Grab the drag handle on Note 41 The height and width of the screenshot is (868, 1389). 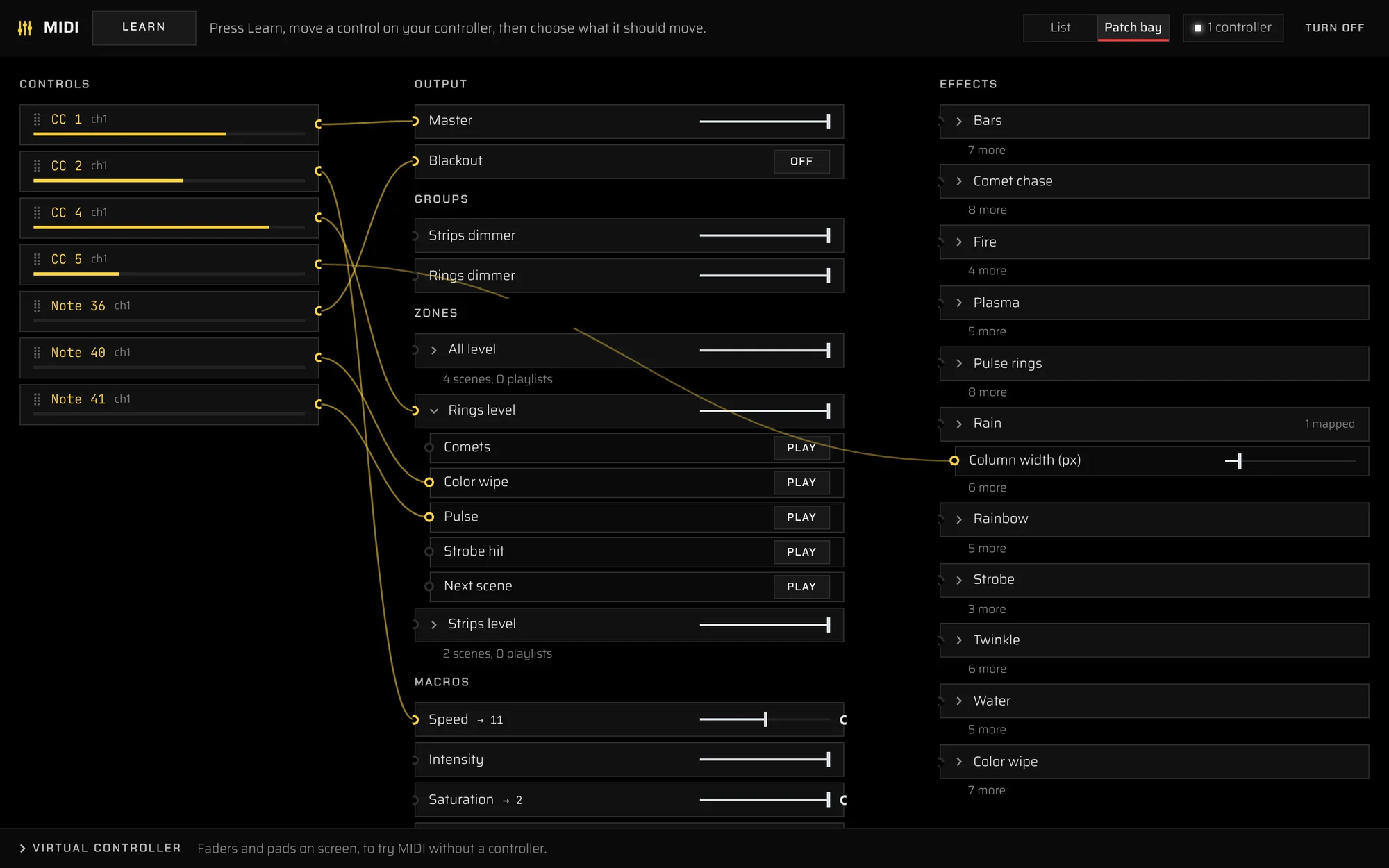(37, 399)
